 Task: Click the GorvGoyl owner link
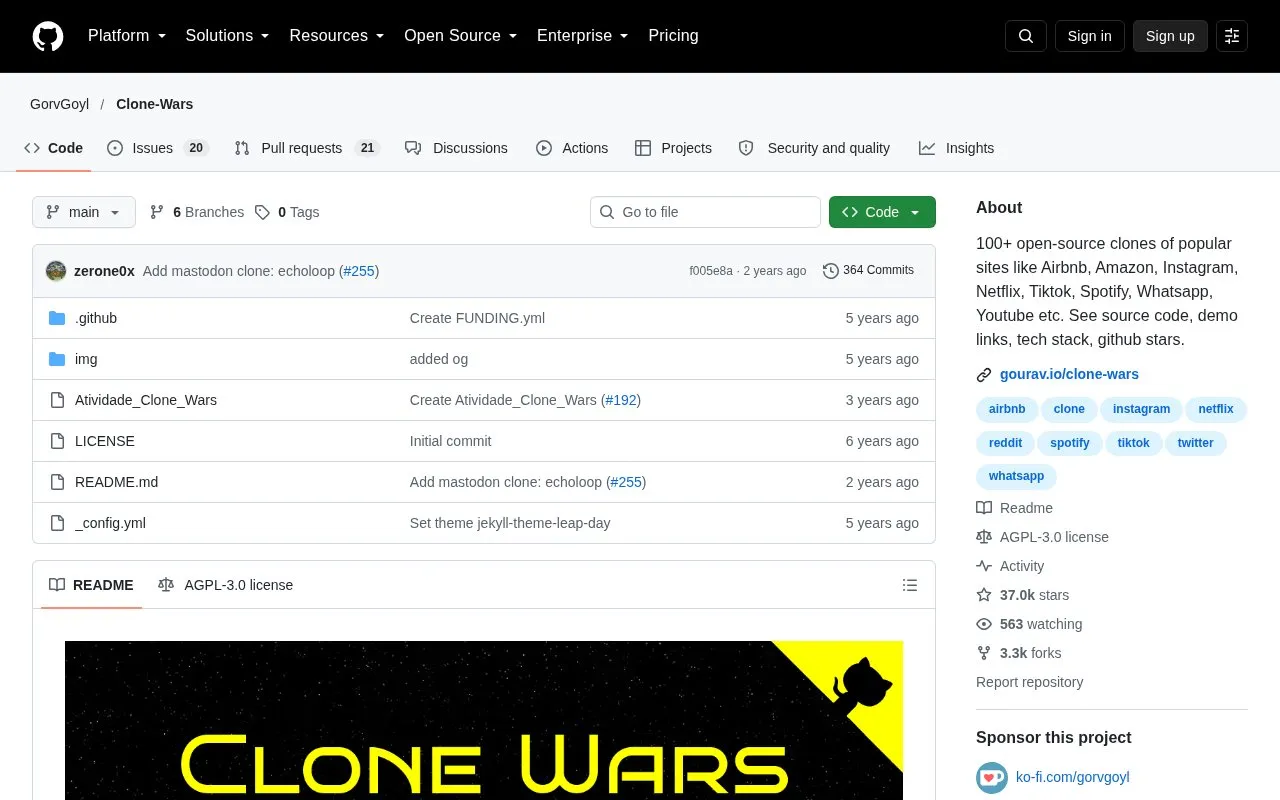[x=59, y=104]
